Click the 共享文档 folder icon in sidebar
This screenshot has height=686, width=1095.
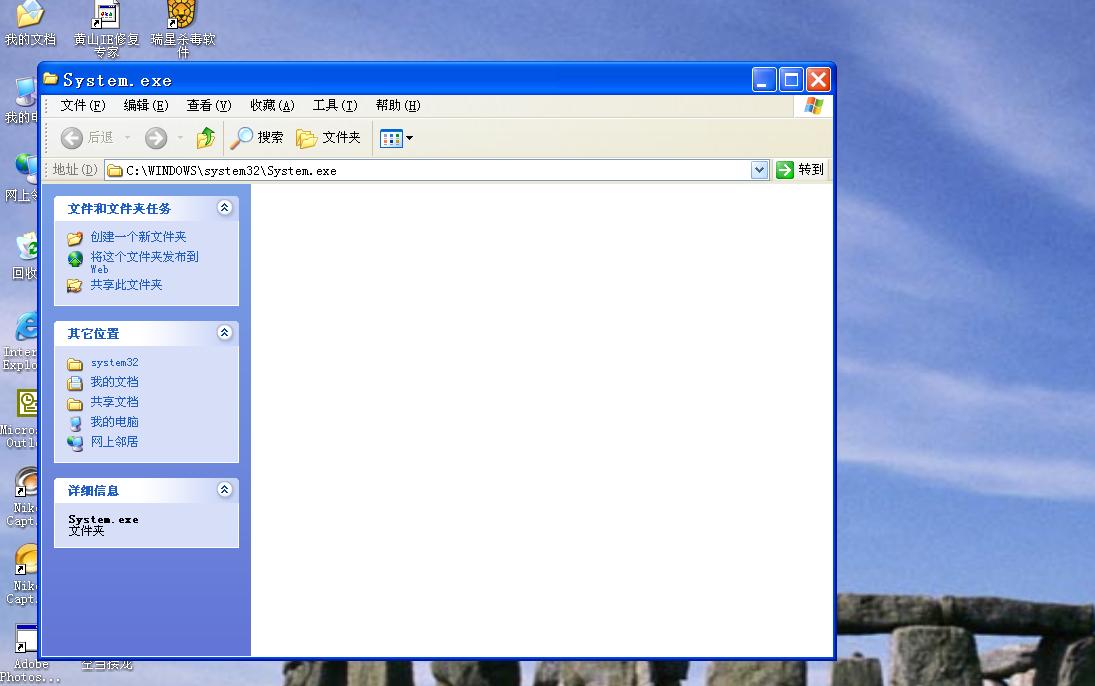point(75,404)
